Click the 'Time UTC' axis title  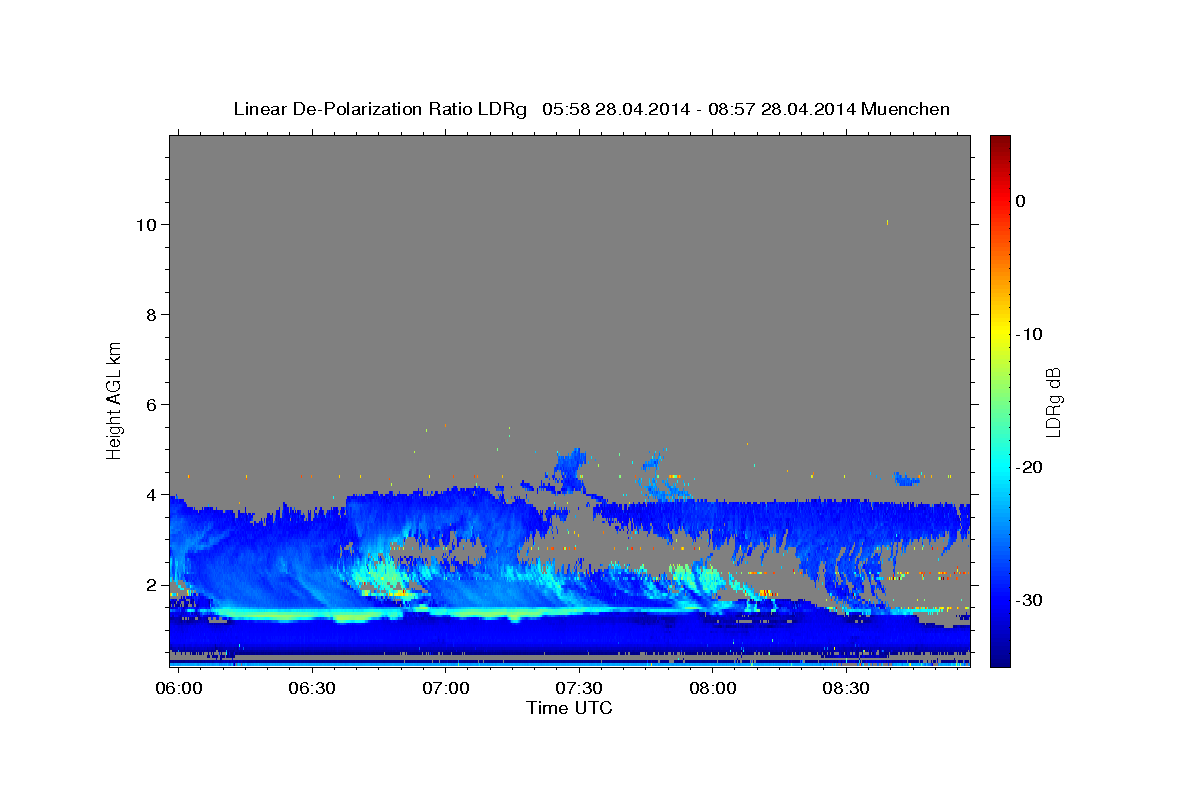click(569, 708)
